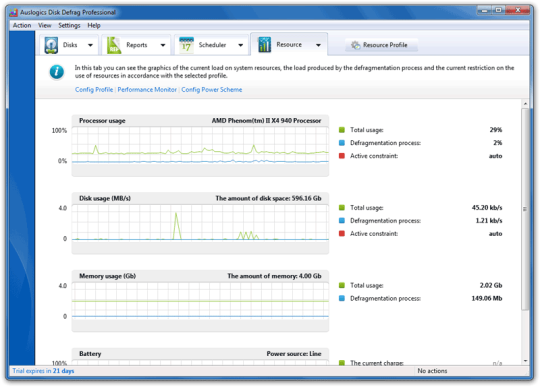Open the Settings menu
The width and height of the screenshot is (540, 387).
pyautogui.click(x=69, y=25)
